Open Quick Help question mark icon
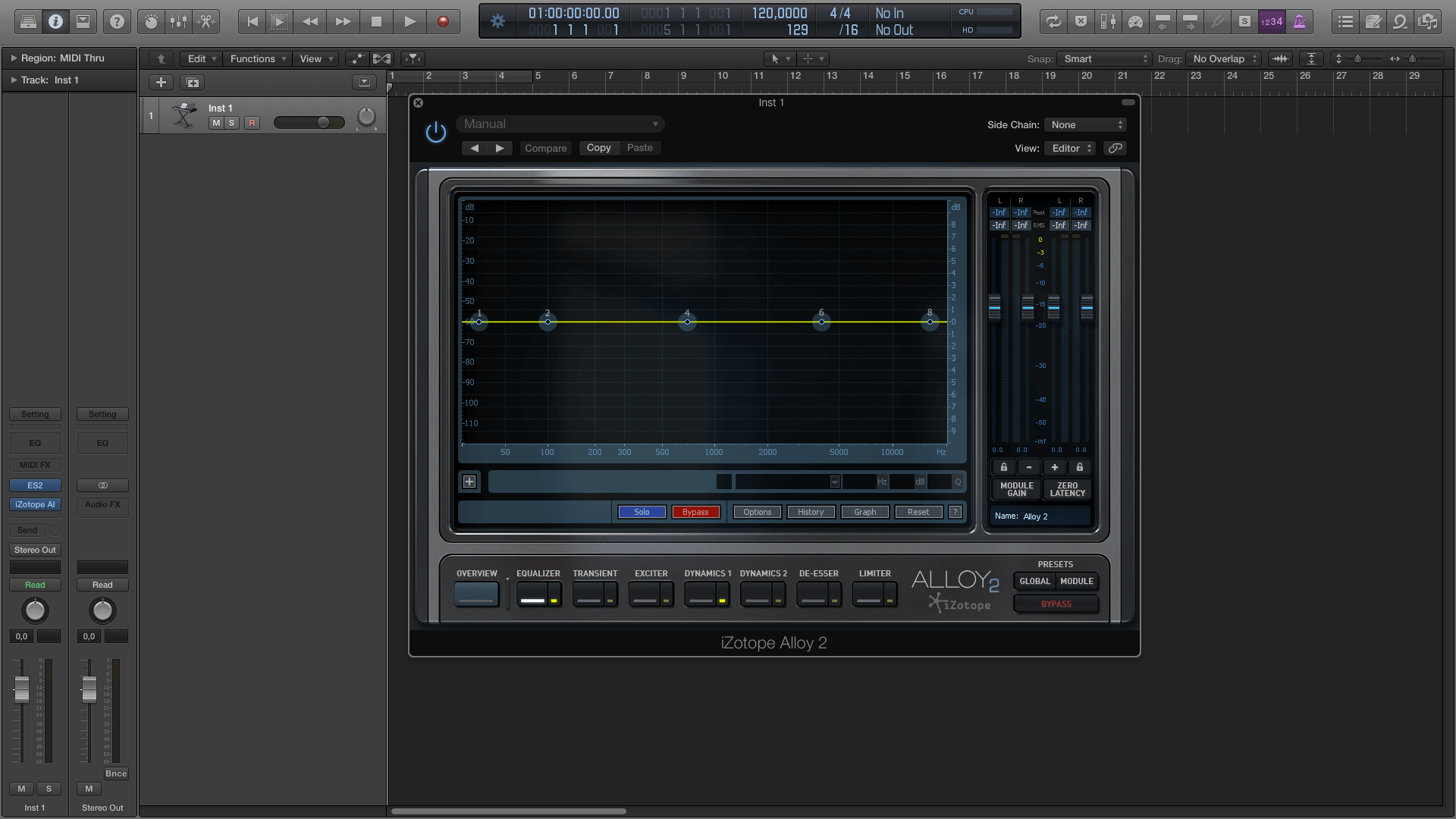Viewport: 1456px width, 819px height. point(117,22)
